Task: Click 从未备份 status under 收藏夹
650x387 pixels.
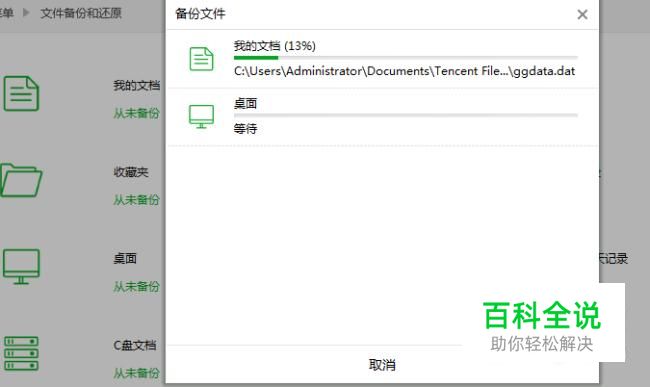Action: pyautogui.click(x=136, y=200)
